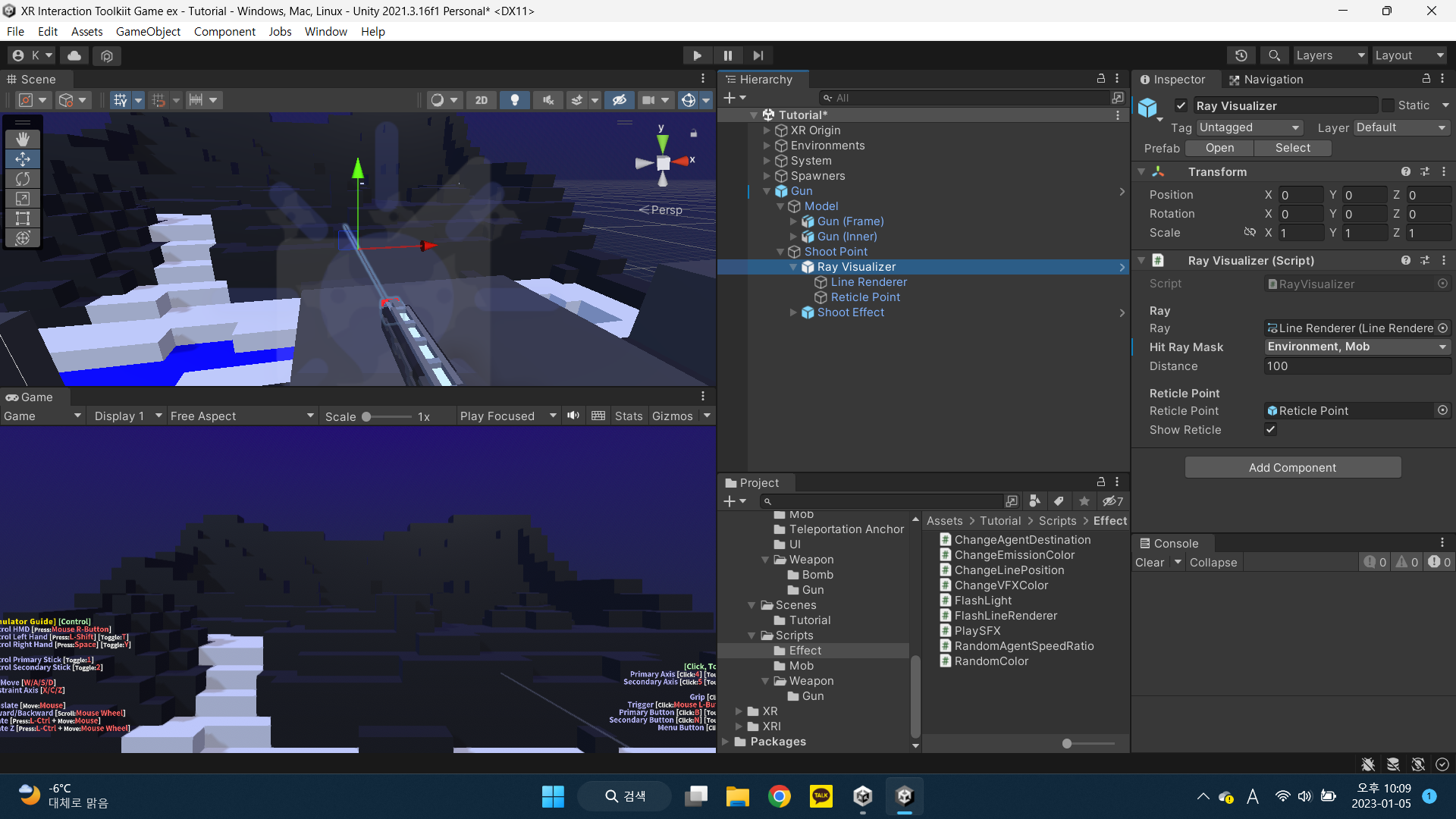Switch to the Navigation tab

(1266, 79)
